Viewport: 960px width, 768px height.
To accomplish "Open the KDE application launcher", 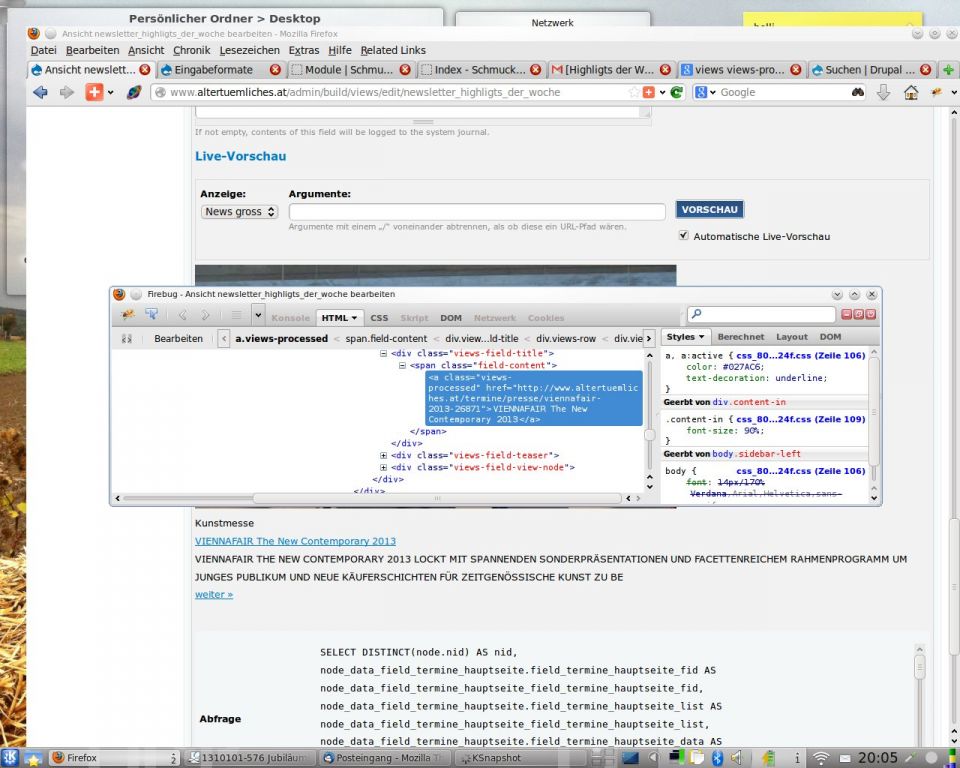I will coord(11,758).
